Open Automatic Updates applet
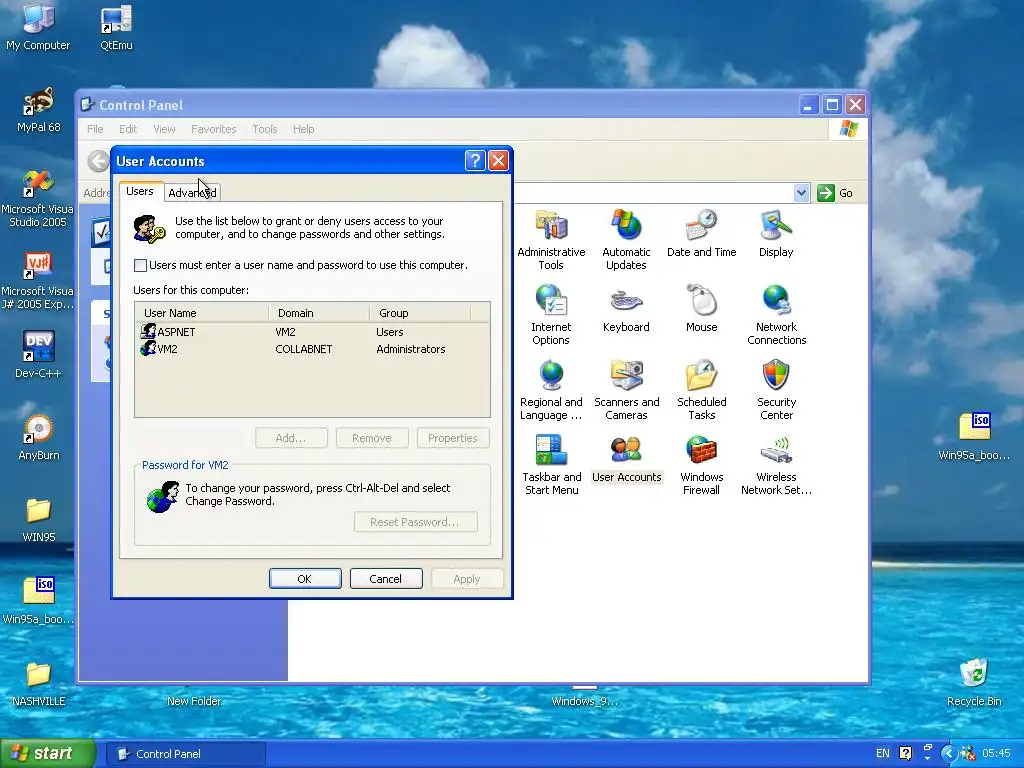 626,239
